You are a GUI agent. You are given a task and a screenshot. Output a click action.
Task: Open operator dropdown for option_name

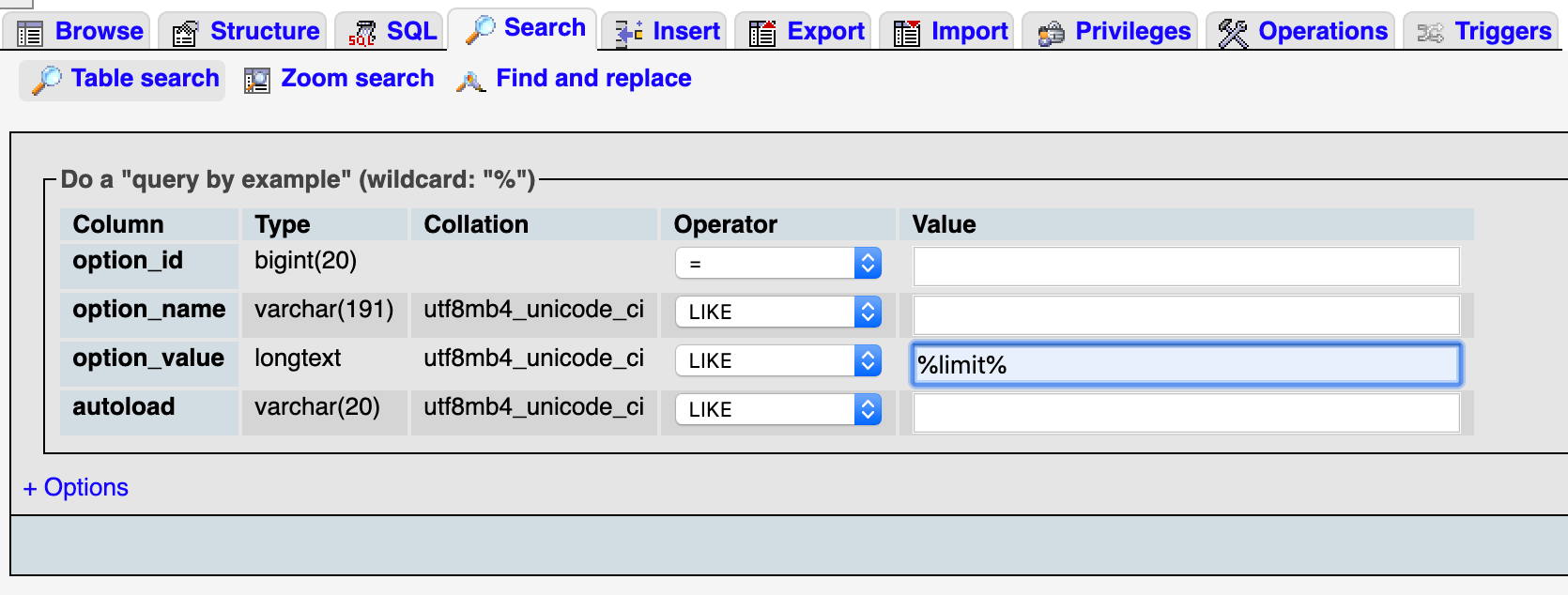click(777, 312)
